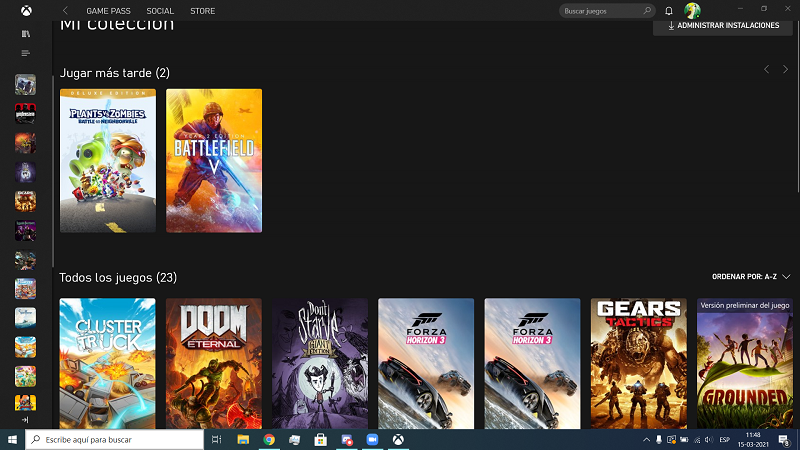This screenshot has height=450, width=800.
Task: Open the STORE tab
Action: tap(203, 11)
